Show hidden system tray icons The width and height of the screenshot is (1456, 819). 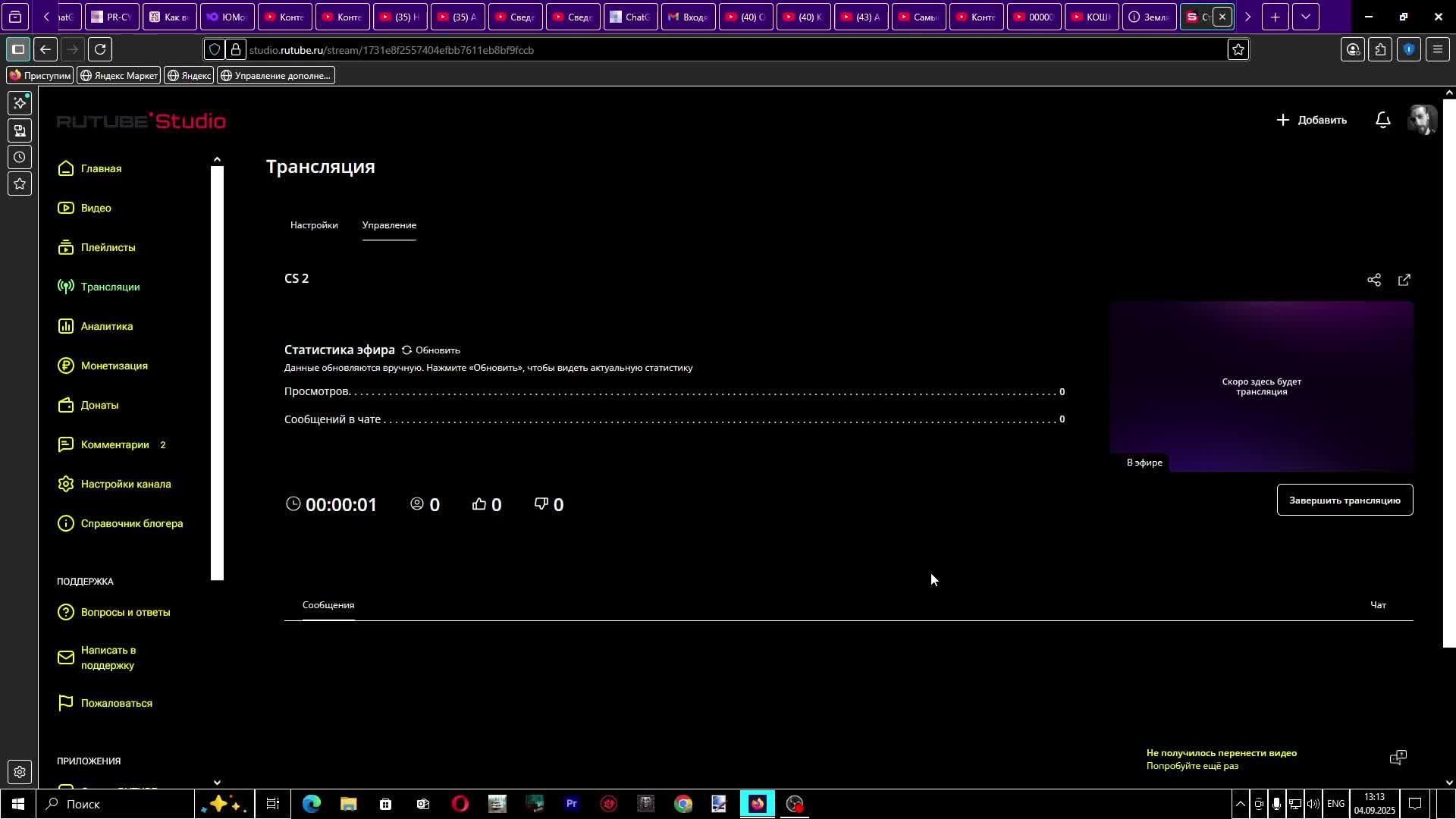1240,804
